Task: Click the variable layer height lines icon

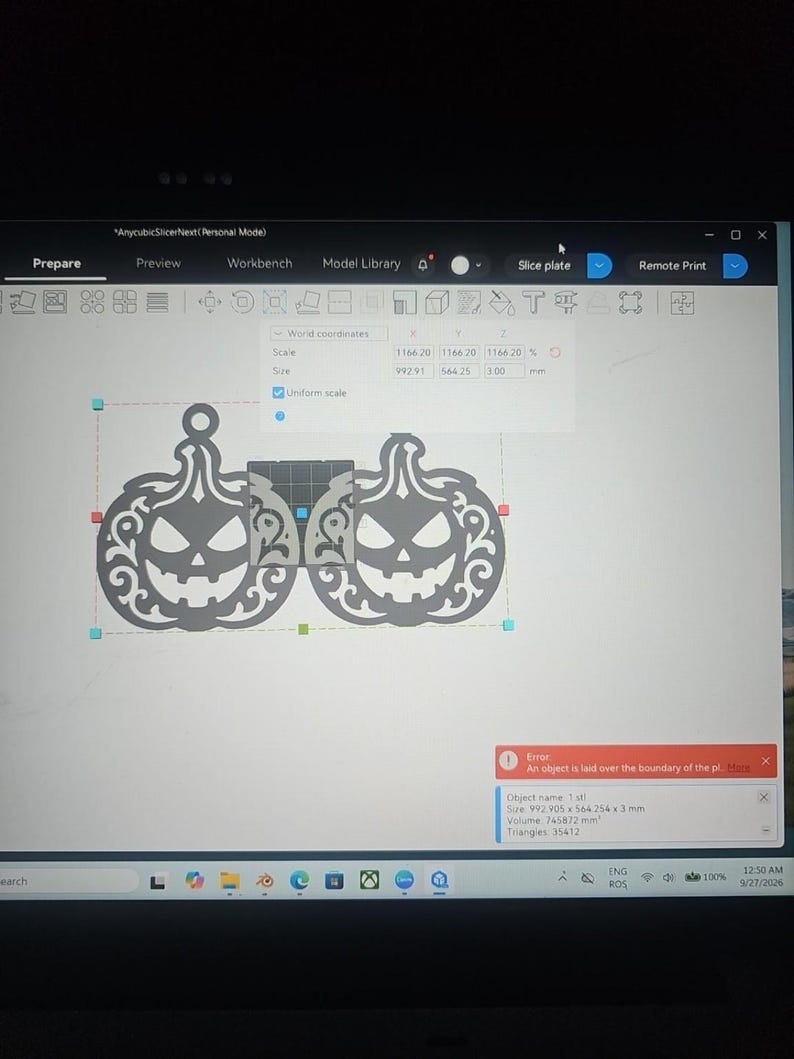Action: pos(157,302)
